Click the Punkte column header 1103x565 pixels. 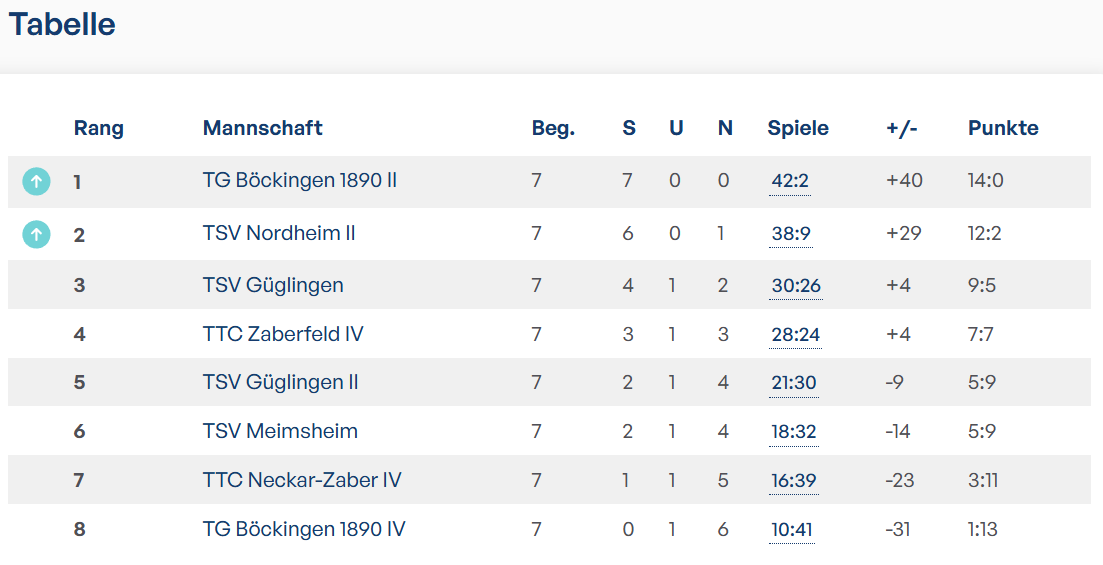pos(1003,128)
